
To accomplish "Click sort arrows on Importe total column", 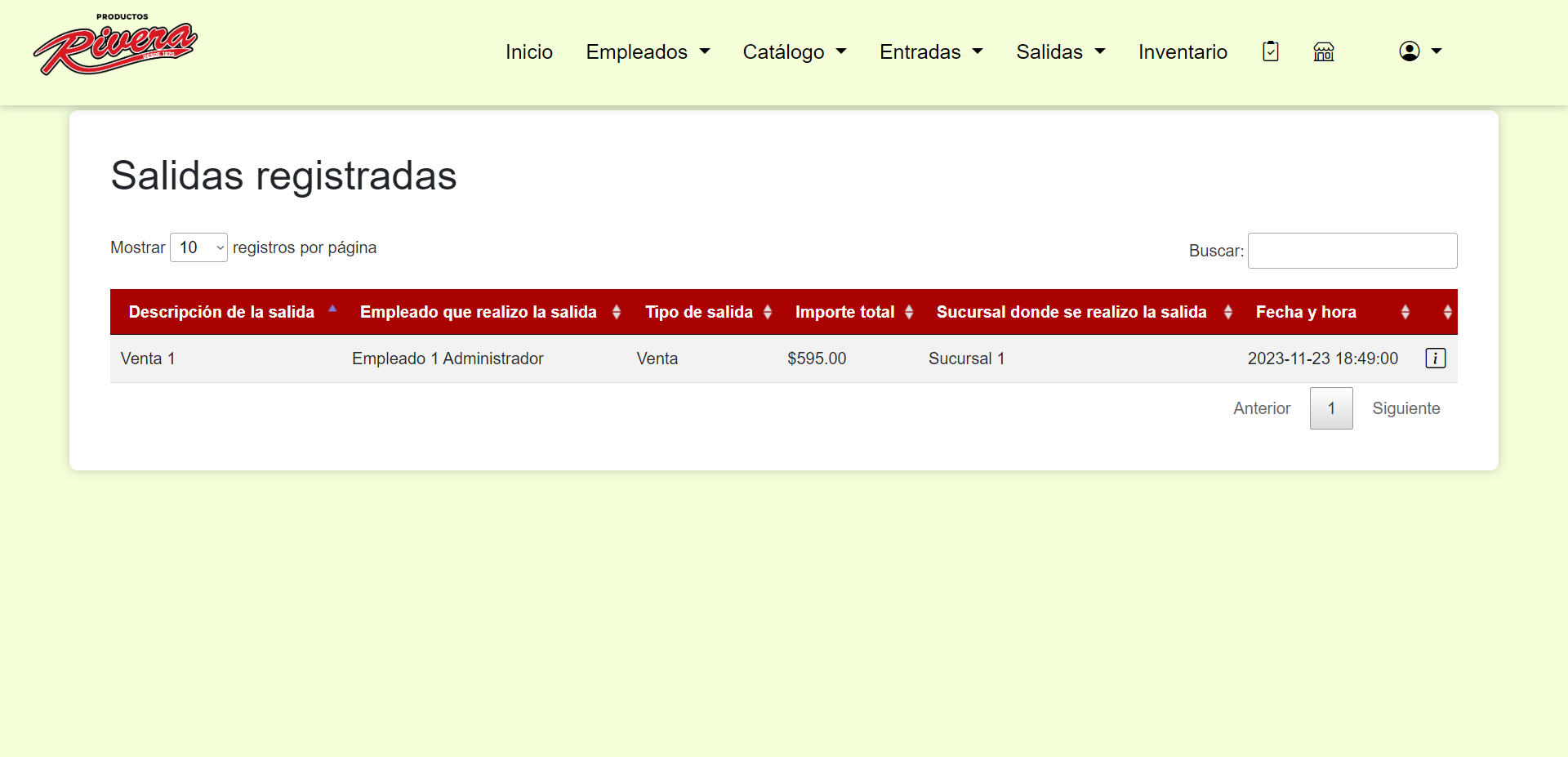I will click(908, 312).
